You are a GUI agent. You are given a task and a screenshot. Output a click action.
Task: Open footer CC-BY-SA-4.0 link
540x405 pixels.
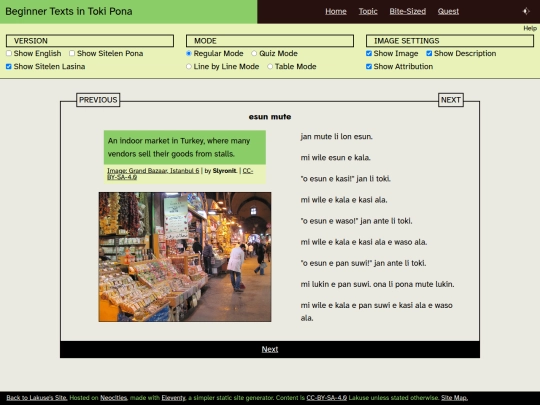[x=326, y=398]
